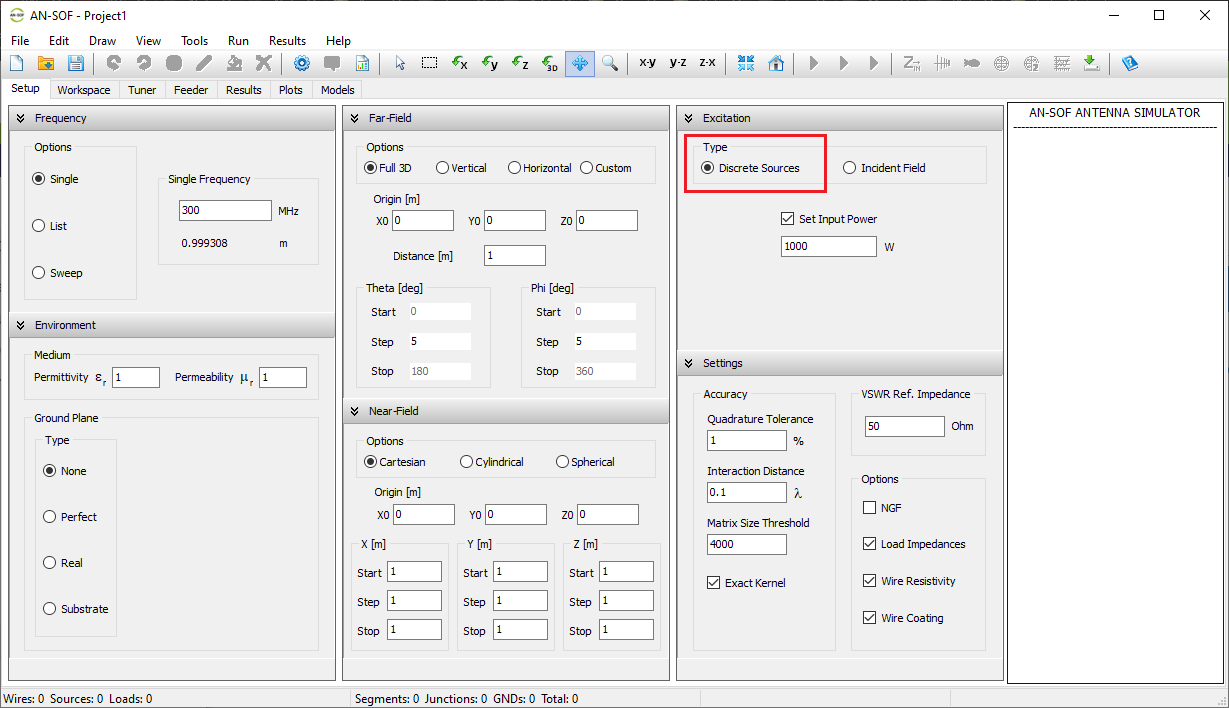Open the Models tab
Image resolution: width=1229 pixels, height=708 pixels.
[x=338, y=90]
